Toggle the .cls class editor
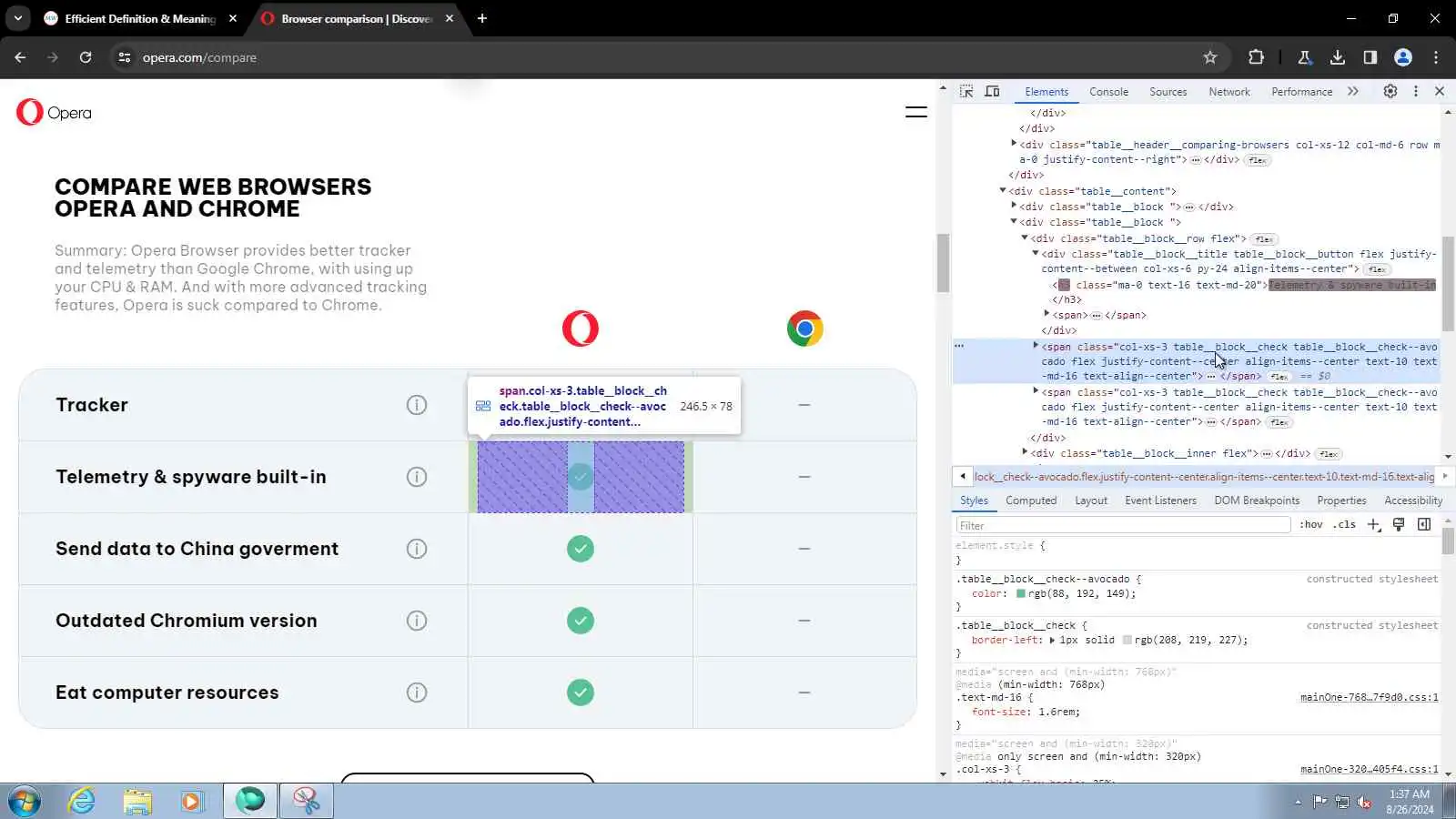The image size is (1456, 819). 1344,525
